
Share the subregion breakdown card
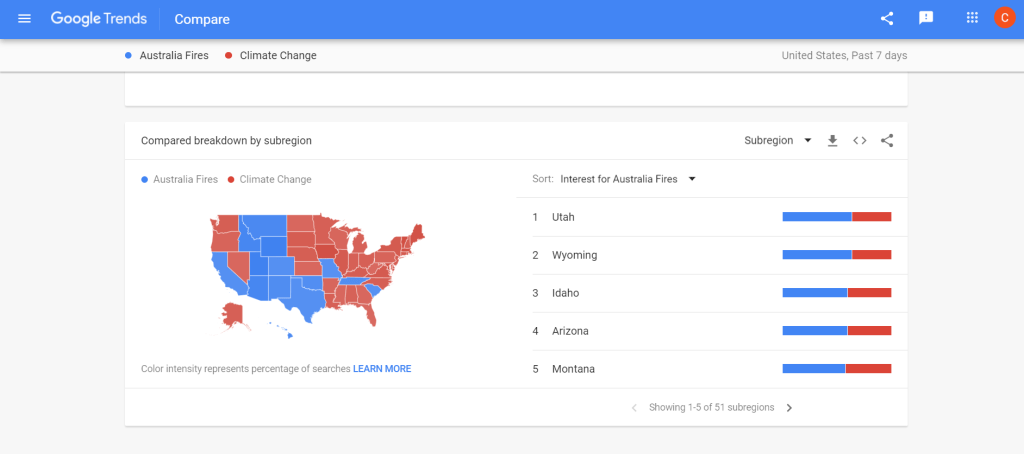click(x=887, y=141)
